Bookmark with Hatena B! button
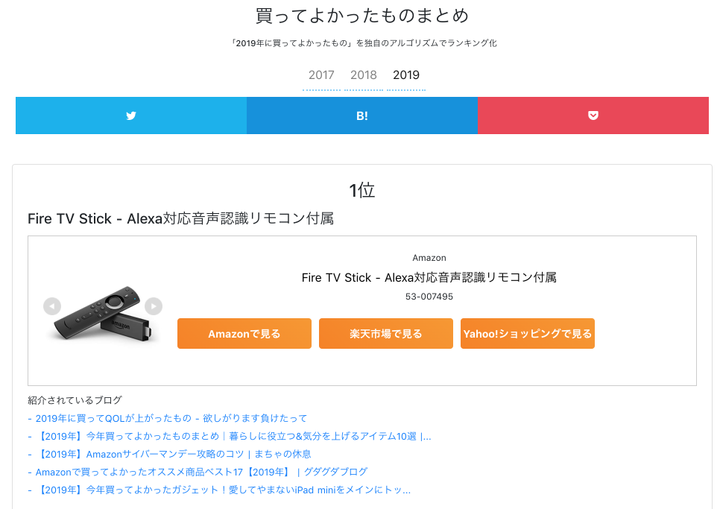 coord(362,115)
